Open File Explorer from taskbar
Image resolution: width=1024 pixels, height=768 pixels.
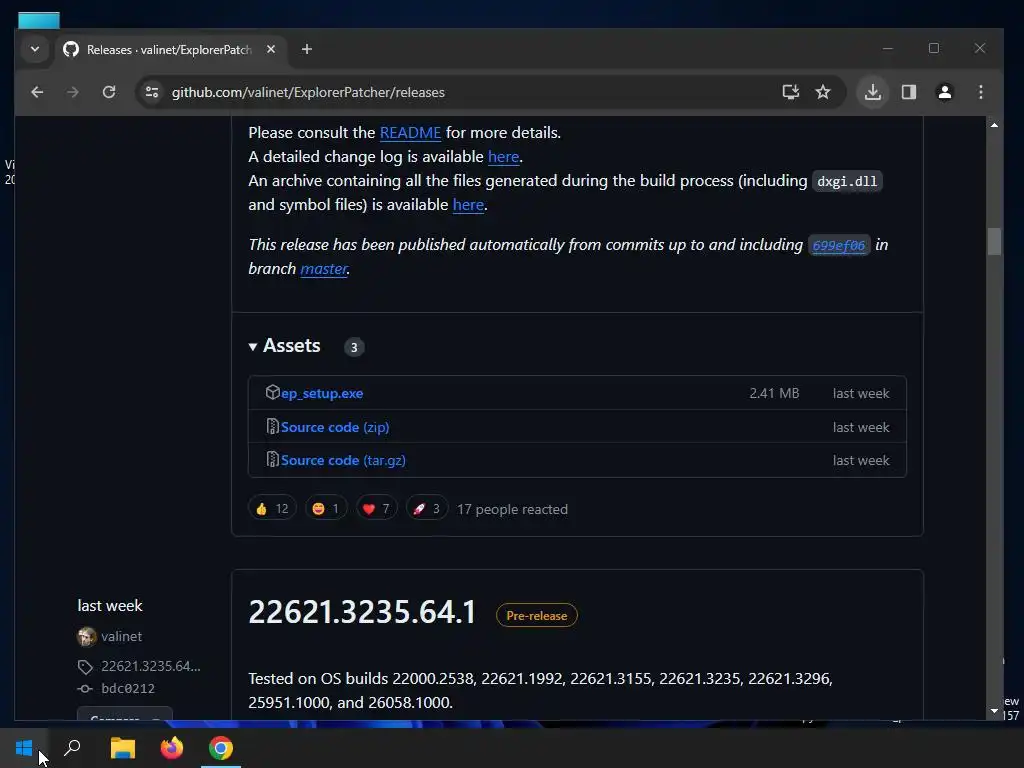point(123,748)
